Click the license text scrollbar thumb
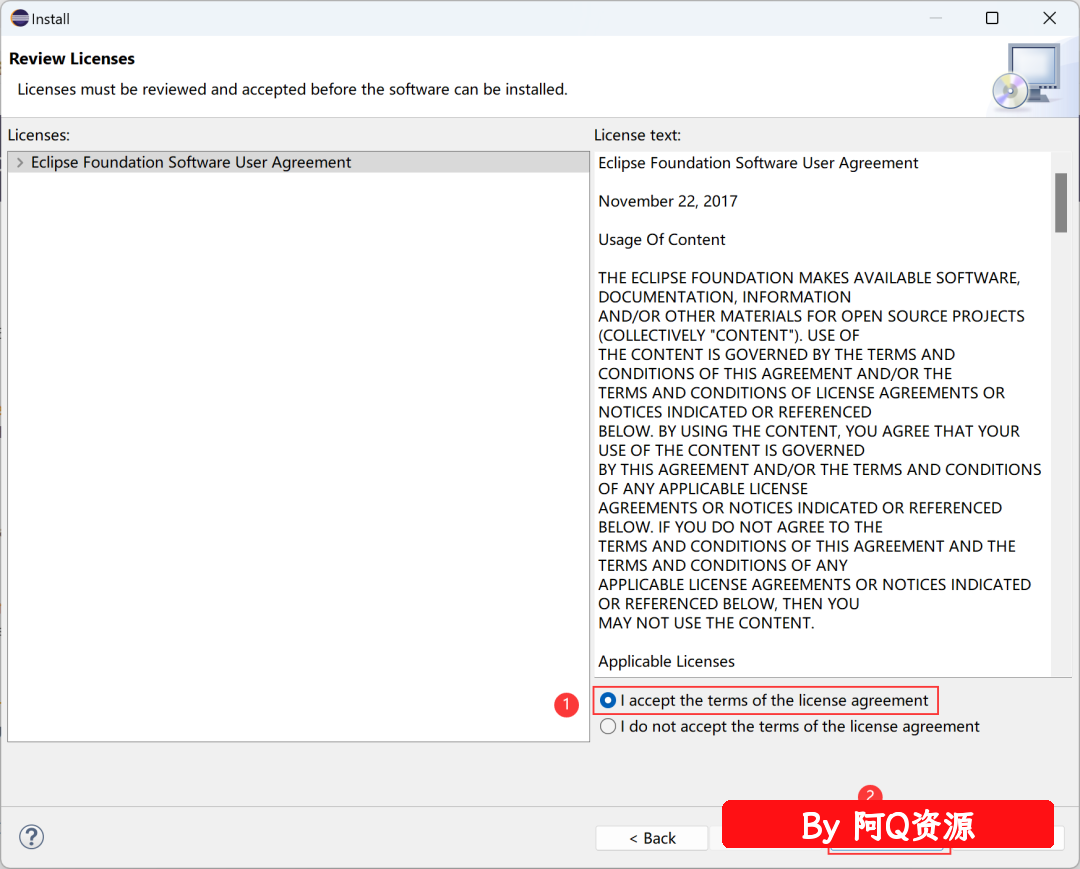 click(1061, 202)
